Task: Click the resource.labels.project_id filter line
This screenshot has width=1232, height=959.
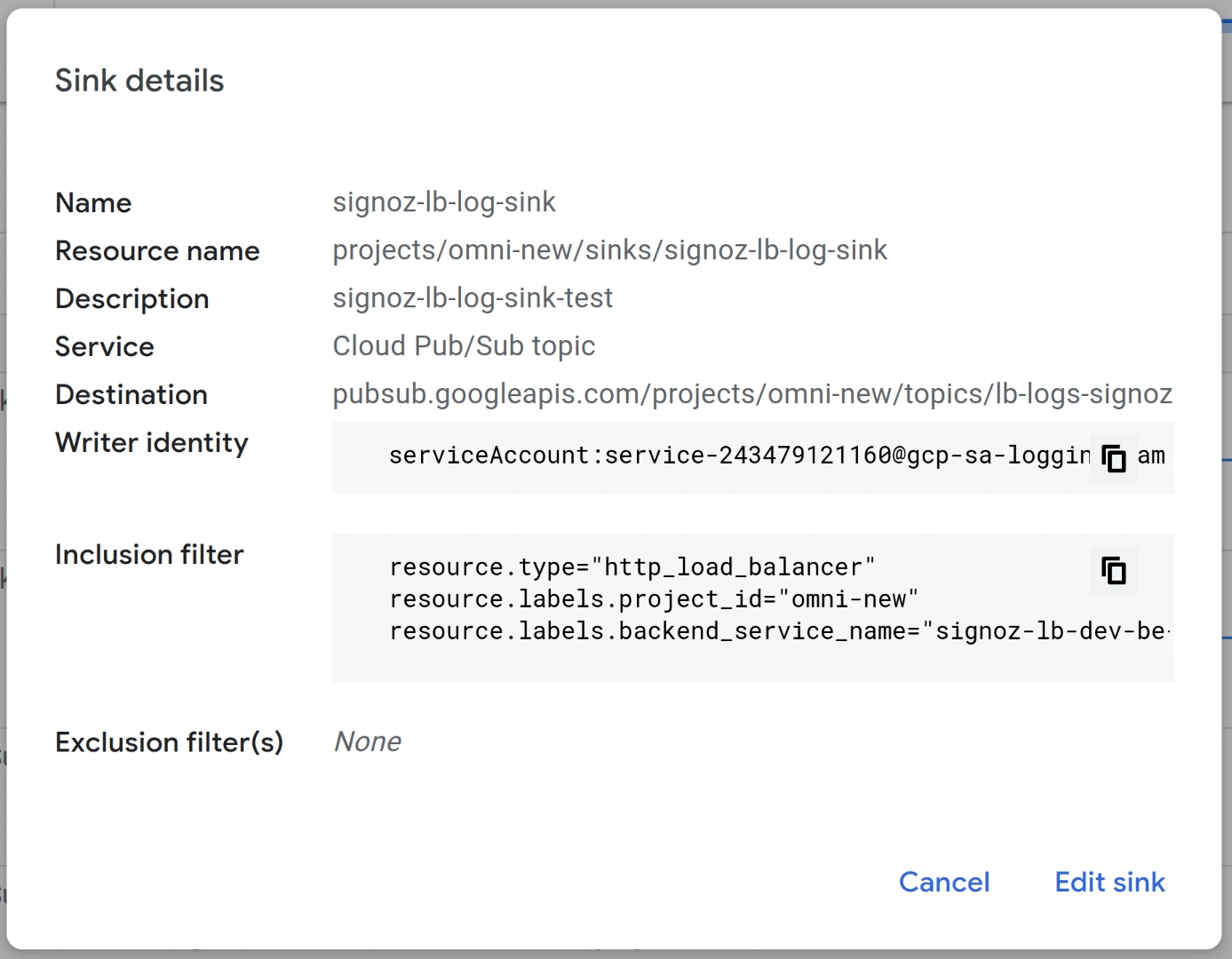Action: coord(654,599)
